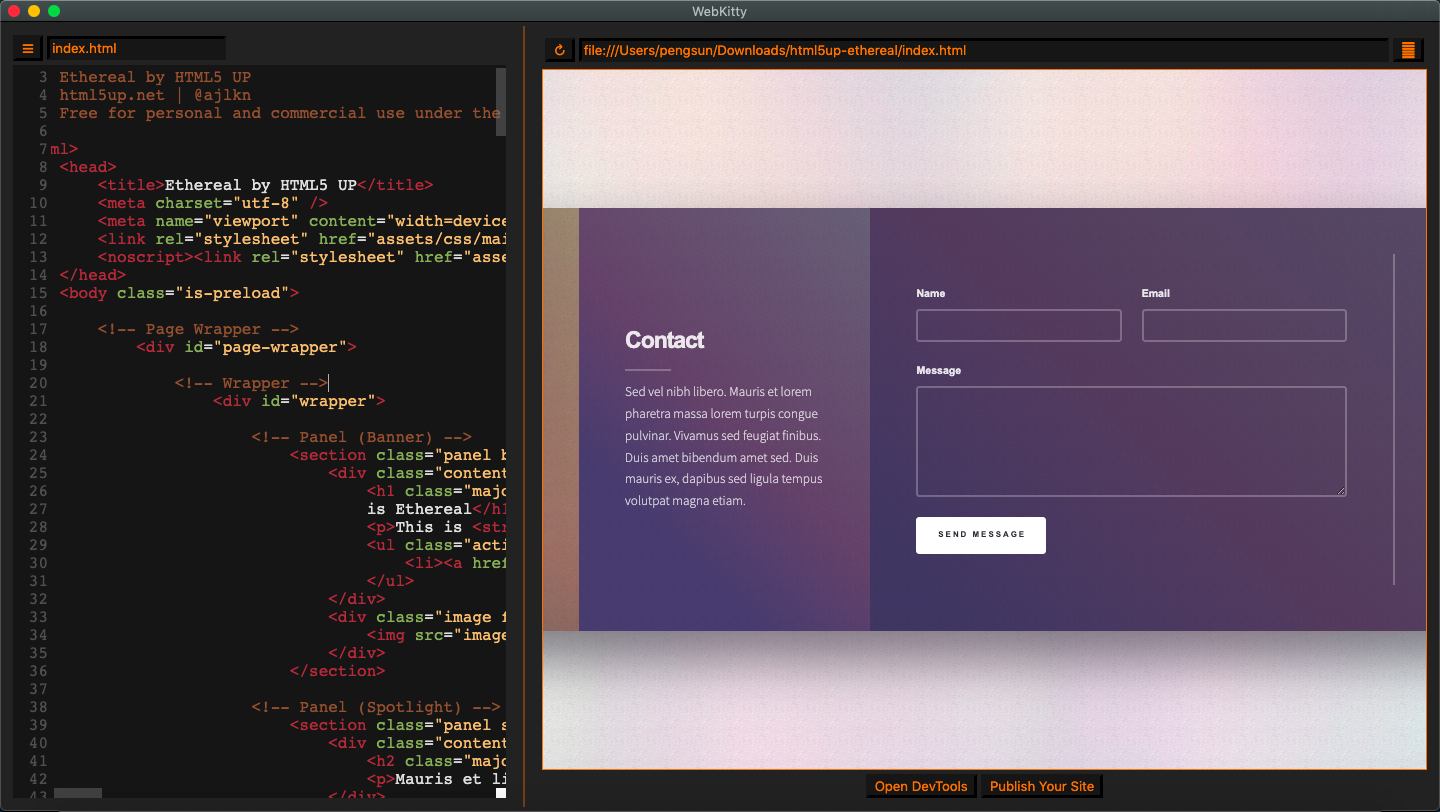Select the closing section tag line 36

pos(337,671)
